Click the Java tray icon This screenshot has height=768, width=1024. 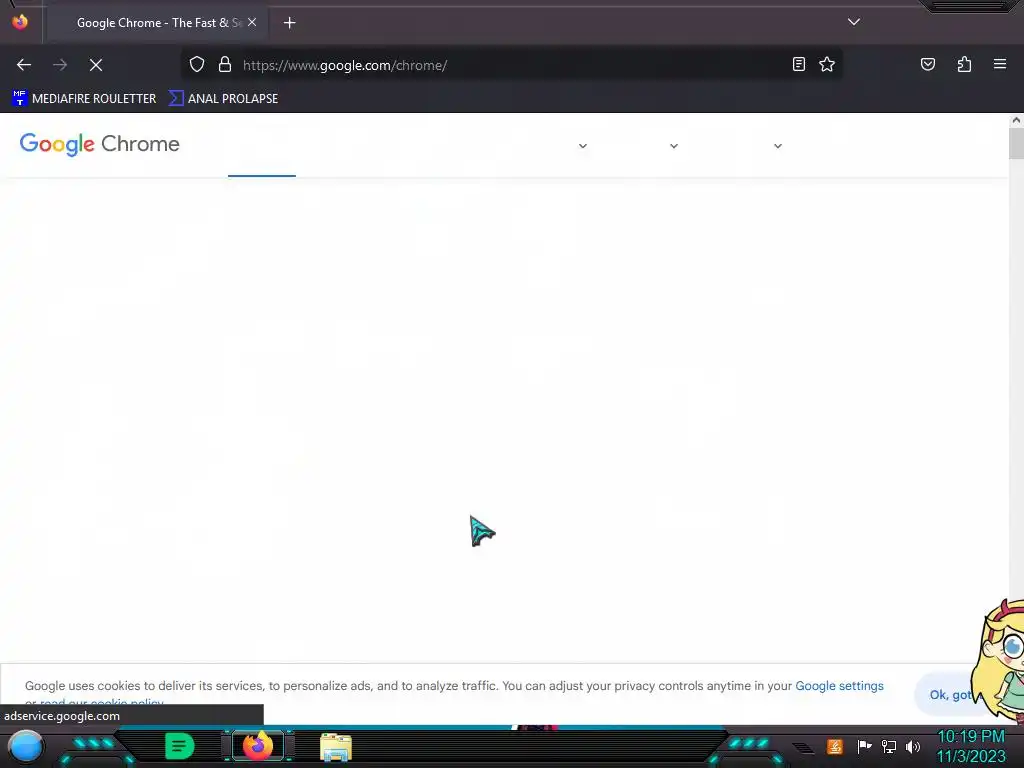(x=835, y=746)
